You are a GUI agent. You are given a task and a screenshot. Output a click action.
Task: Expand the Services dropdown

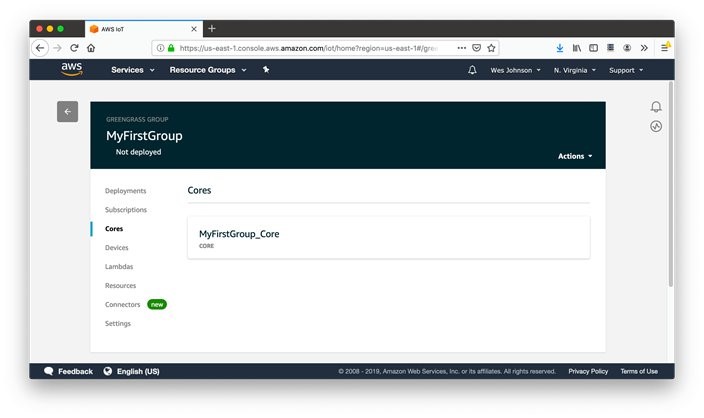pyautogui.click(x=133, y=70)
